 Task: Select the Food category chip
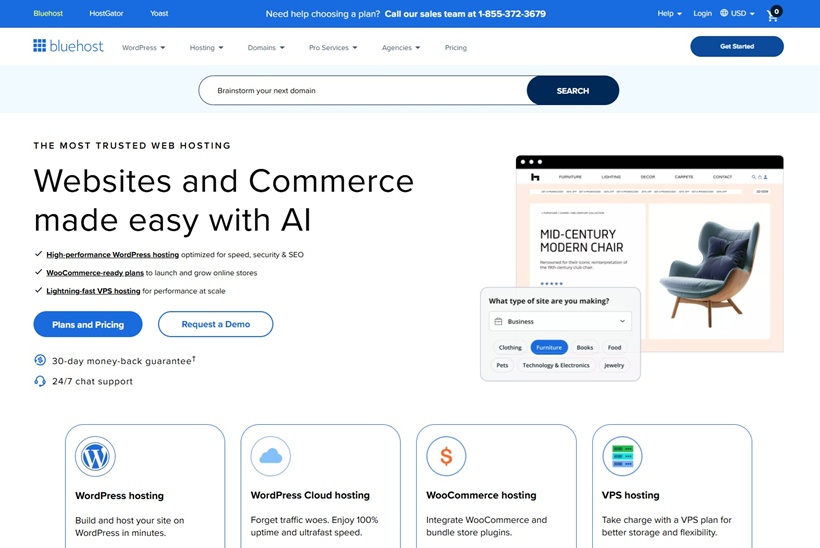[614, 347]
